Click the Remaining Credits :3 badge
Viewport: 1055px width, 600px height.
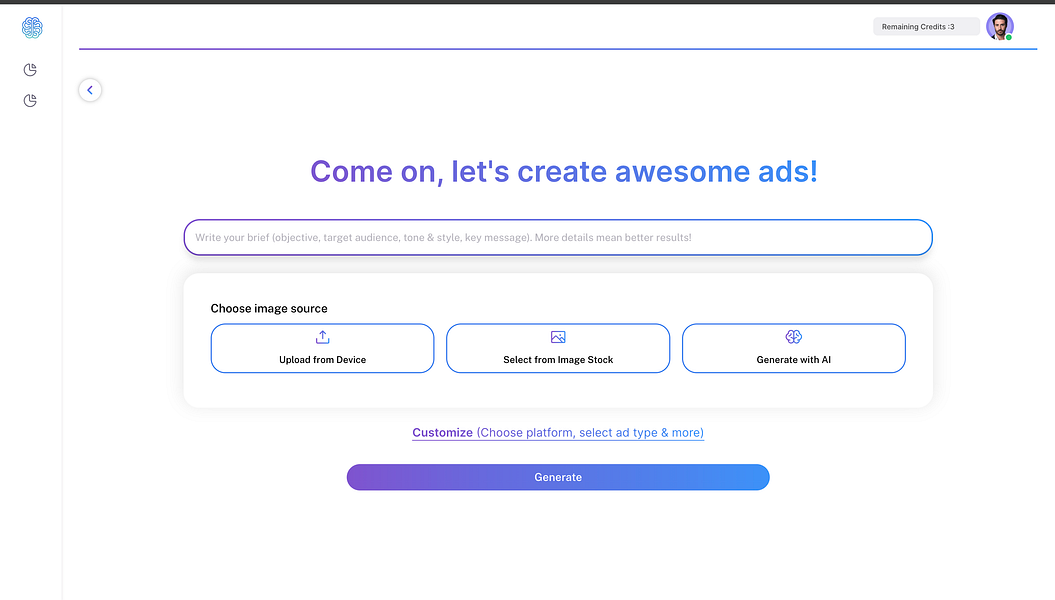[x=926, y=26]
